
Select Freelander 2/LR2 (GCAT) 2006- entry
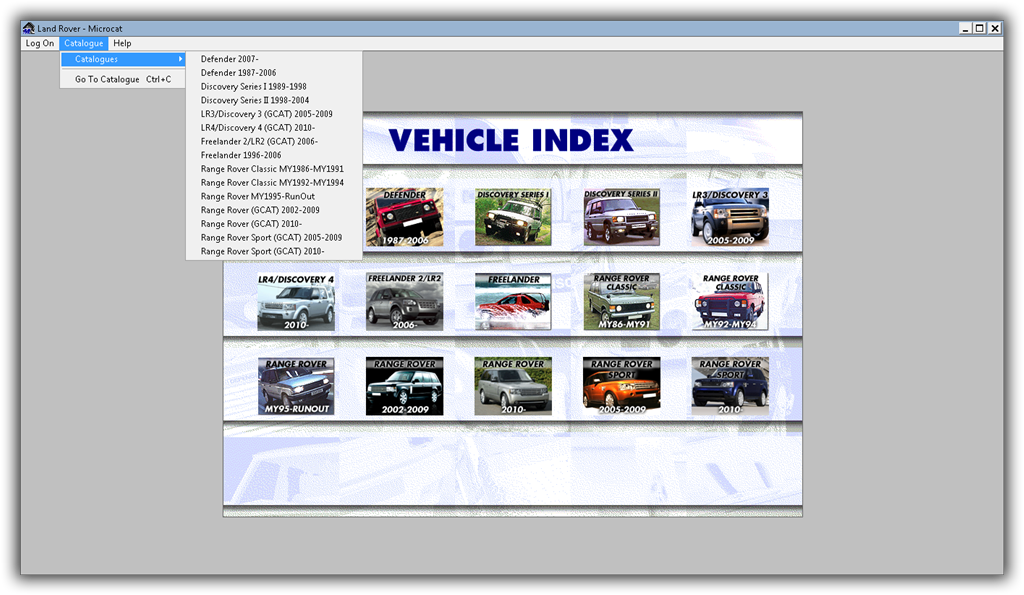[x=274, y=141]
